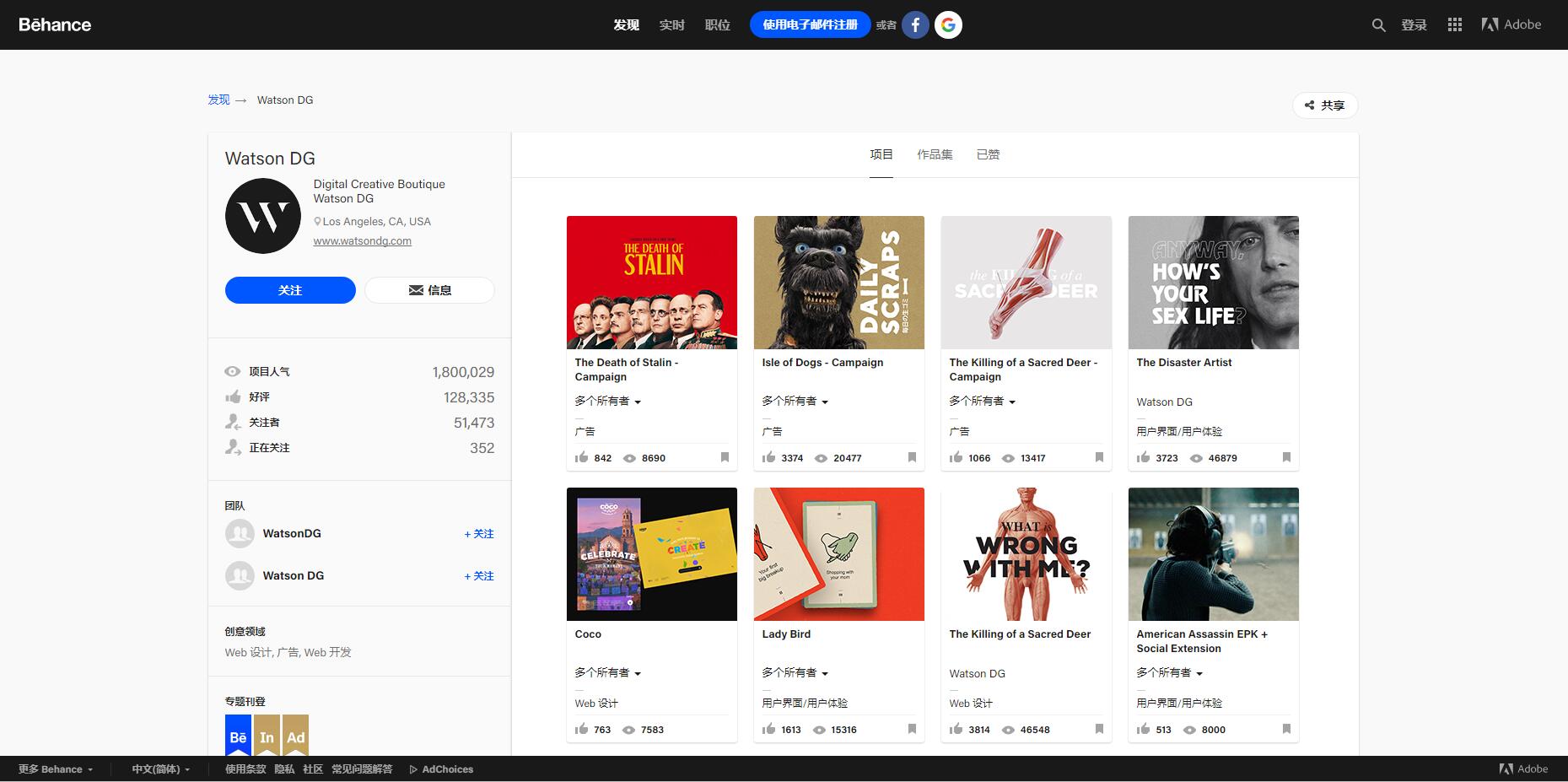Click Los Angeles, CA, USA location

372,222
